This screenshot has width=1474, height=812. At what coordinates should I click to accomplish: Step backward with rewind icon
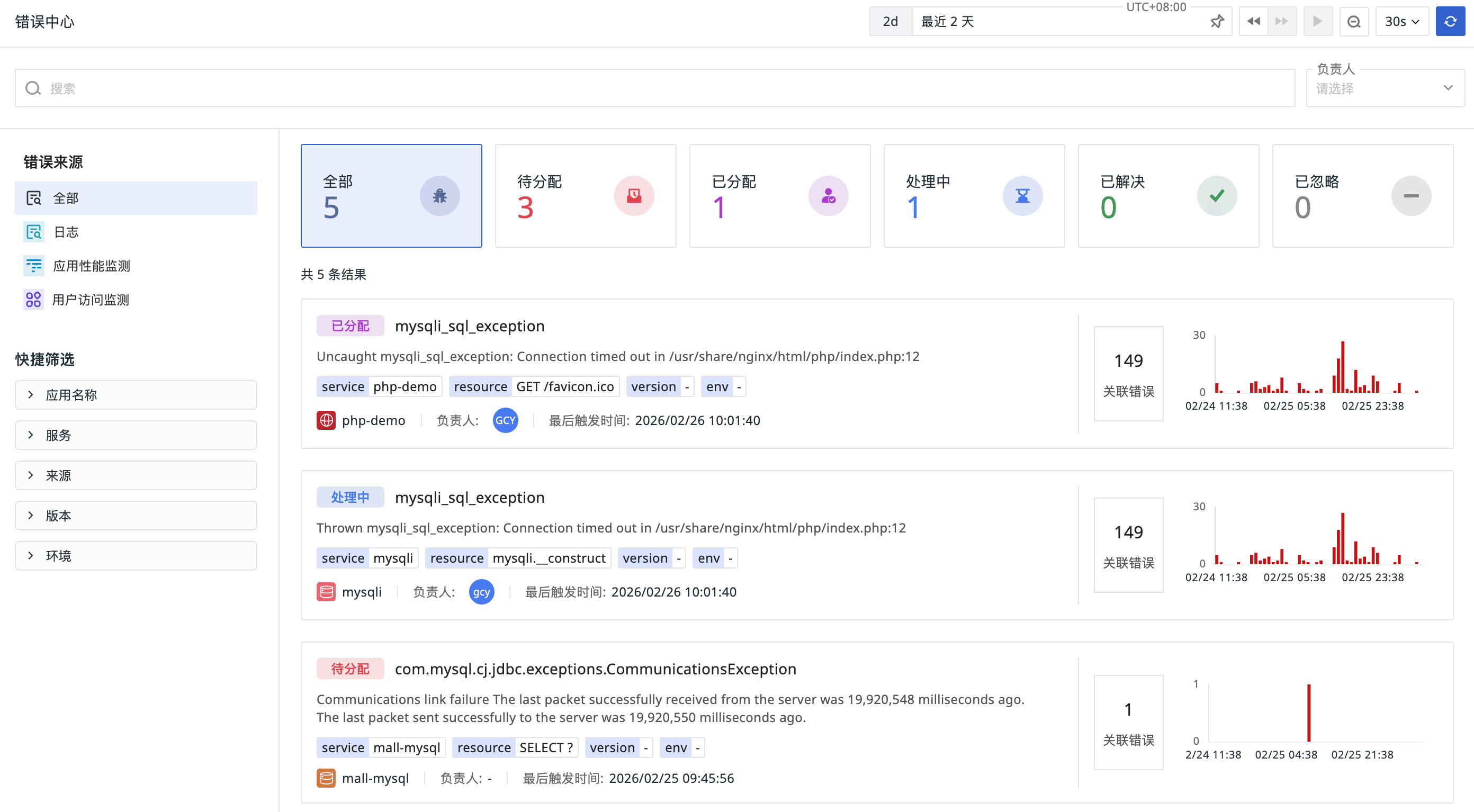point(1253,22)
